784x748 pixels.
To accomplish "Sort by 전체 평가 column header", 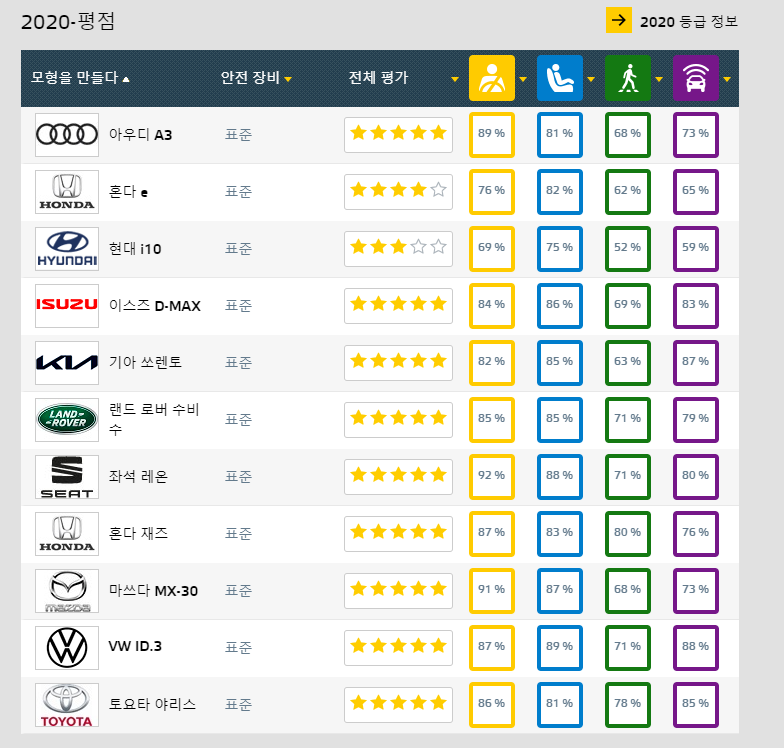I will pyautogui.click(x=378, y=78).
